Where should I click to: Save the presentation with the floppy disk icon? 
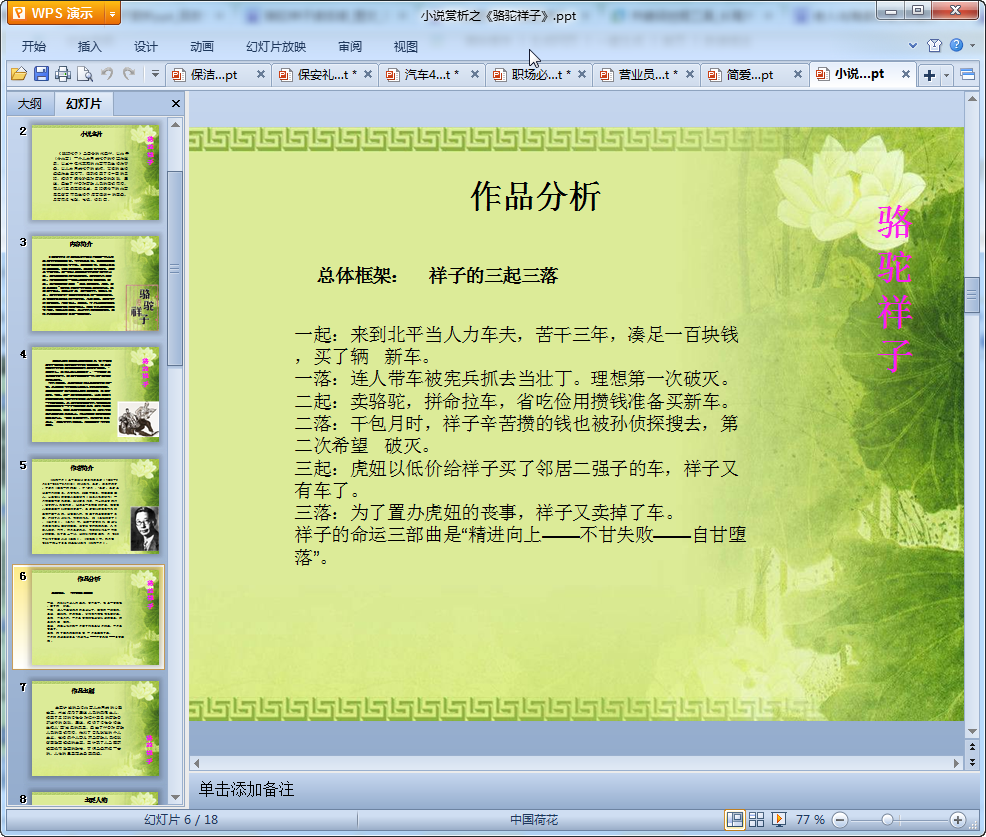pyautogui.click(x=42, y=74)
